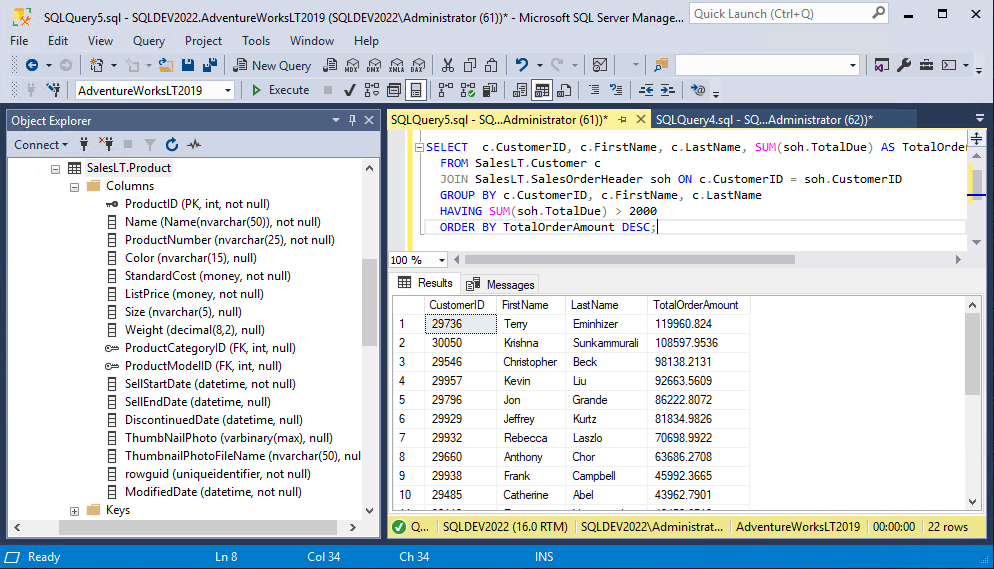Close the Object Explorer panel
The height and width of the screenshot is (569, 994).
(369, 120)
